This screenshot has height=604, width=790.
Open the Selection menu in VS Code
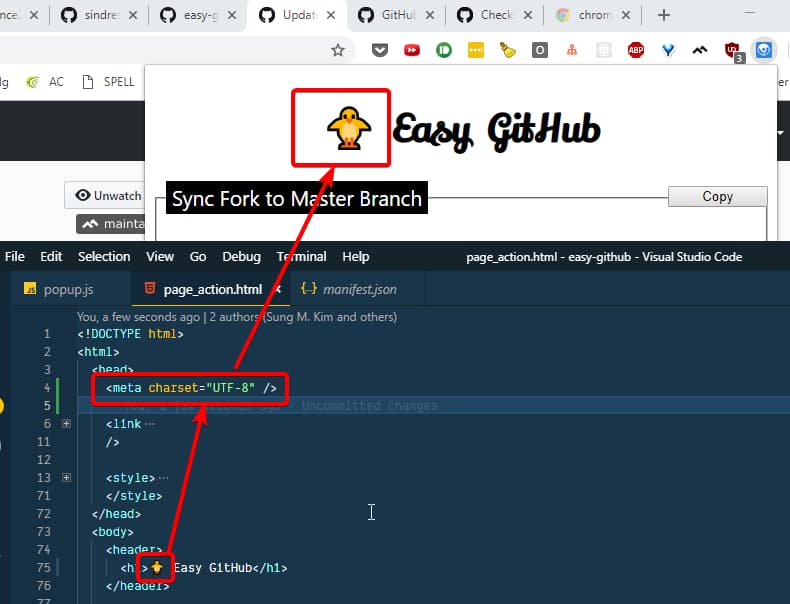click(104, 257)
